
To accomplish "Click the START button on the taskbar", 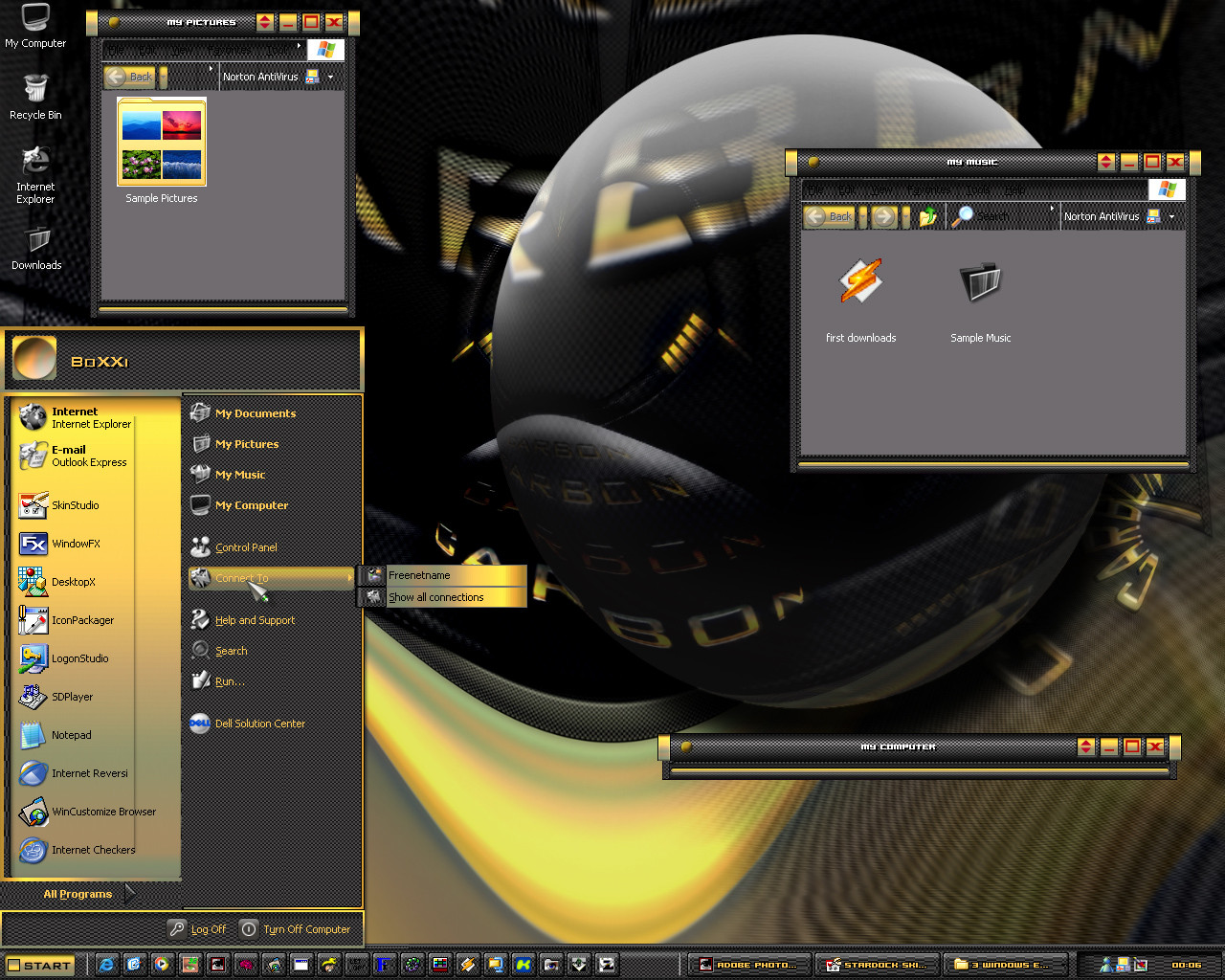I will click(39, 965).
